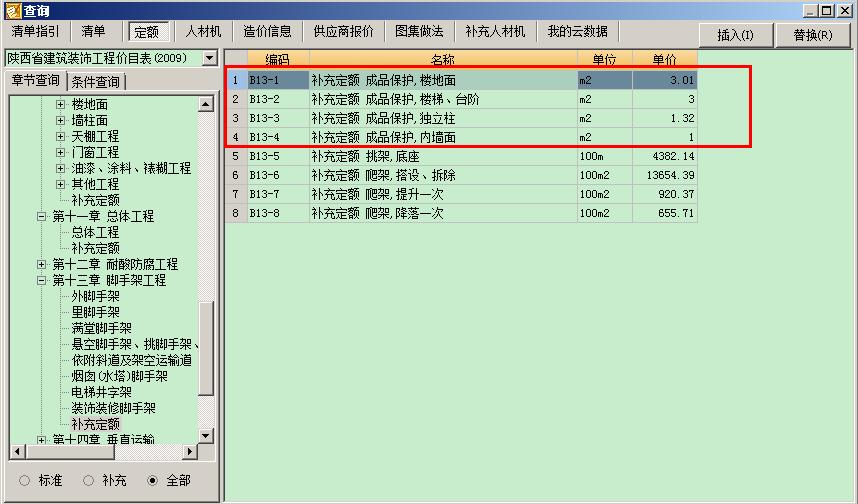Expand the 门窗工程 tree node
Image resolution: width=858 pixels, height=504 pixels.
(x=60, y=152)
